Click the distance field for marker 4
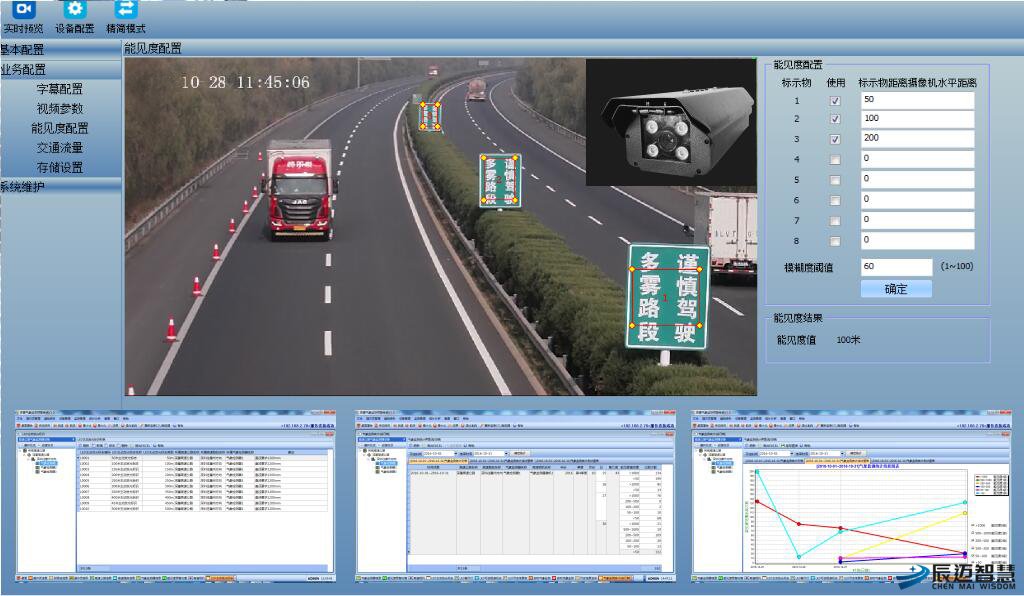Screen dimensions: 1024x596 click(x=917, y=159)
